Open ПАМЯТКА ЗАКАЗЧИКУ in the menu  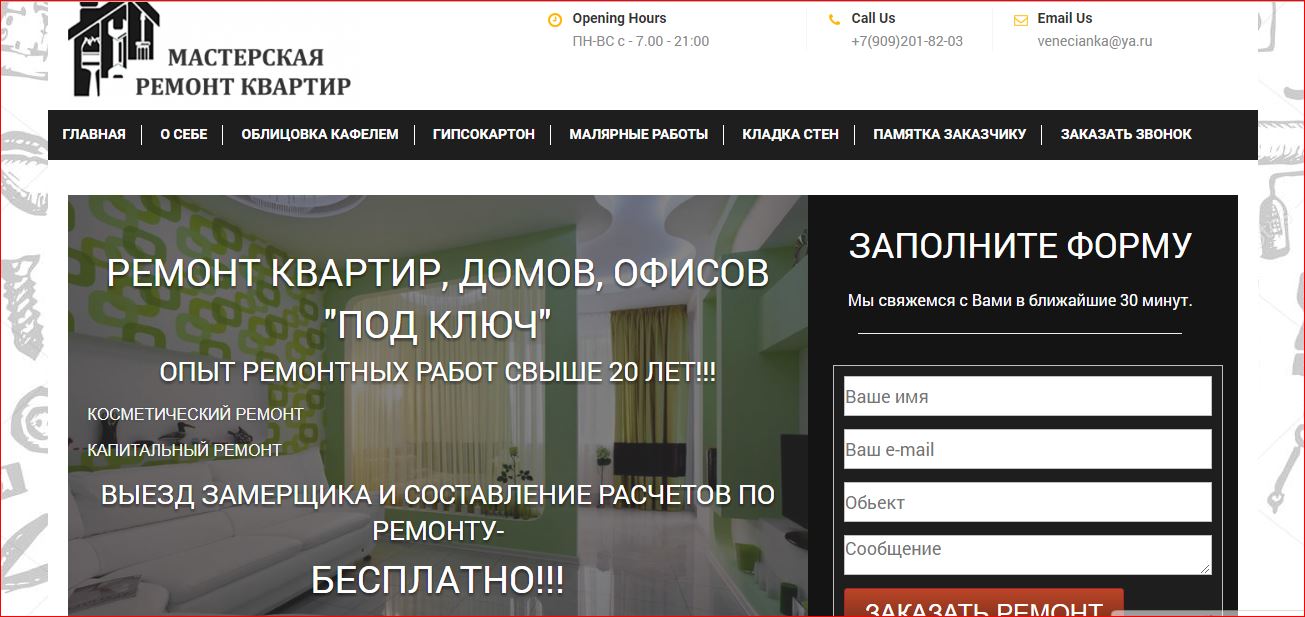coord(950,134)
